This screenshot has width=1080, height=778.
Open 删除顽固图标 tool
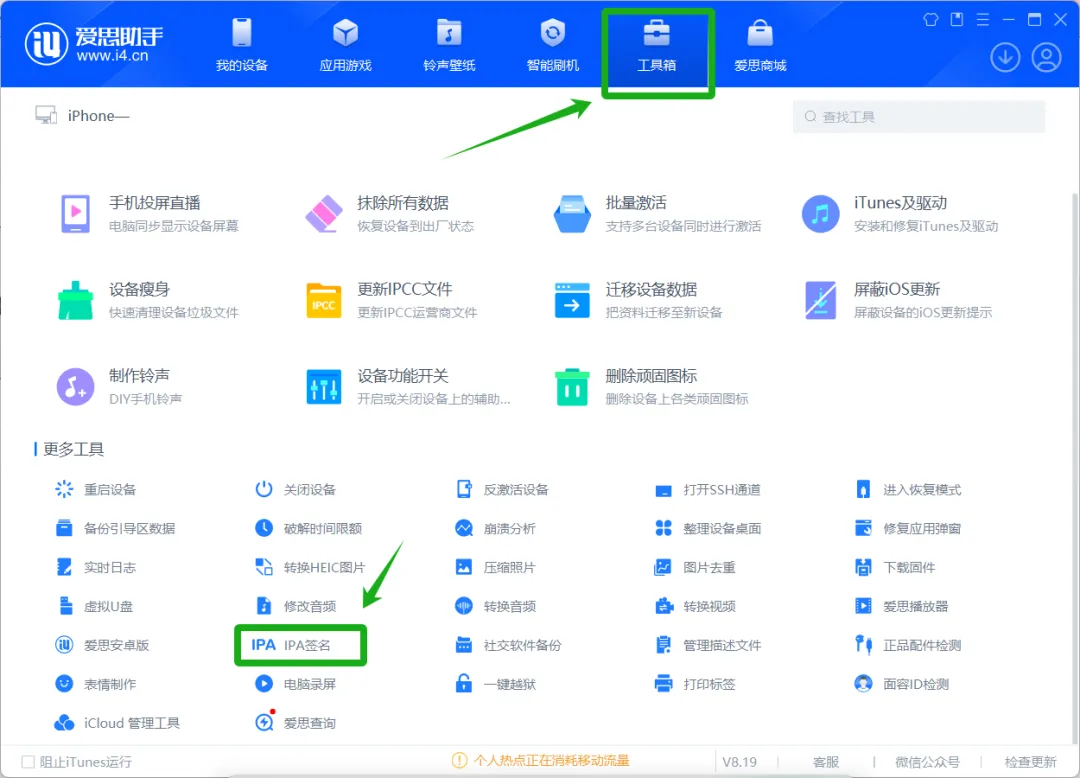point(651,386)
